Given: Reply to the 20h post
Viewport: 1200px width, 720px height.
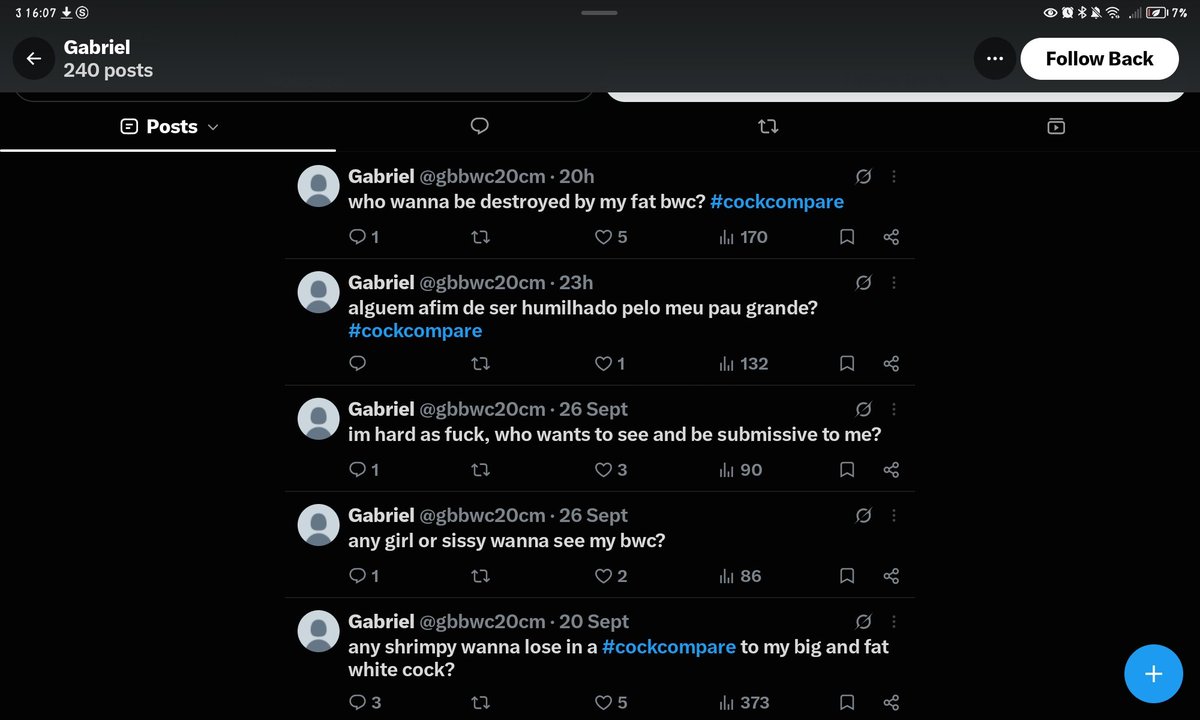Looking at the screenshot, I should pos(363,237).
